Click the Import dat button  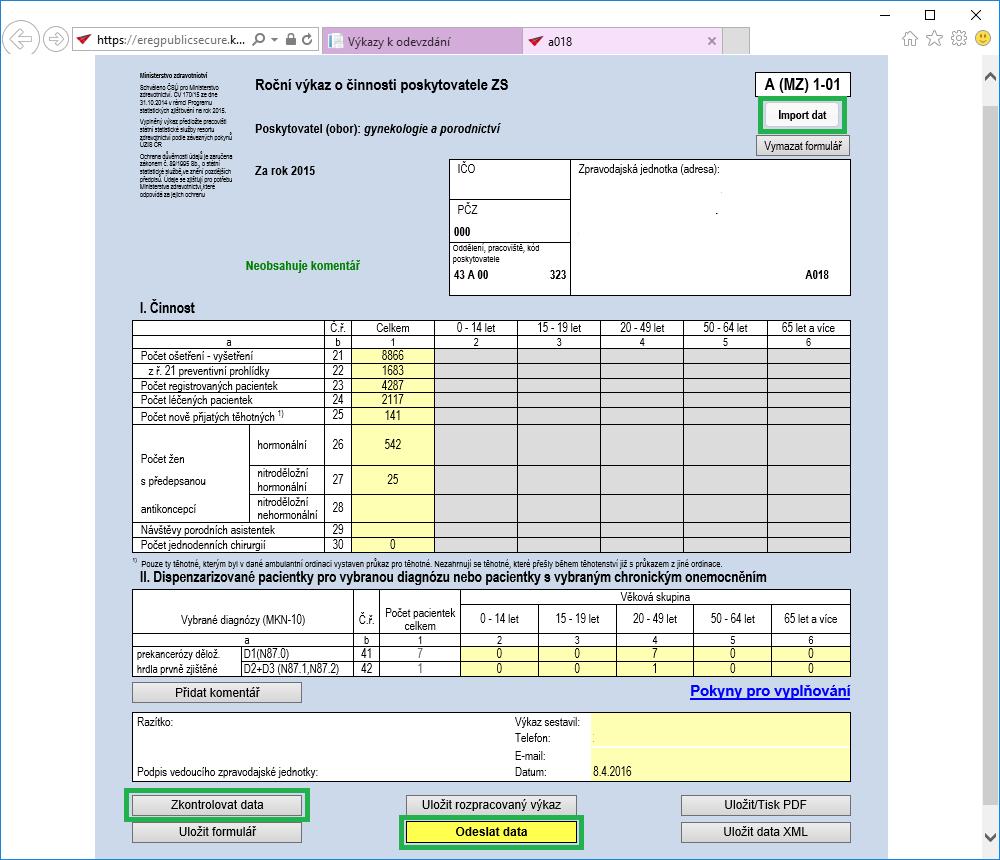802,115
